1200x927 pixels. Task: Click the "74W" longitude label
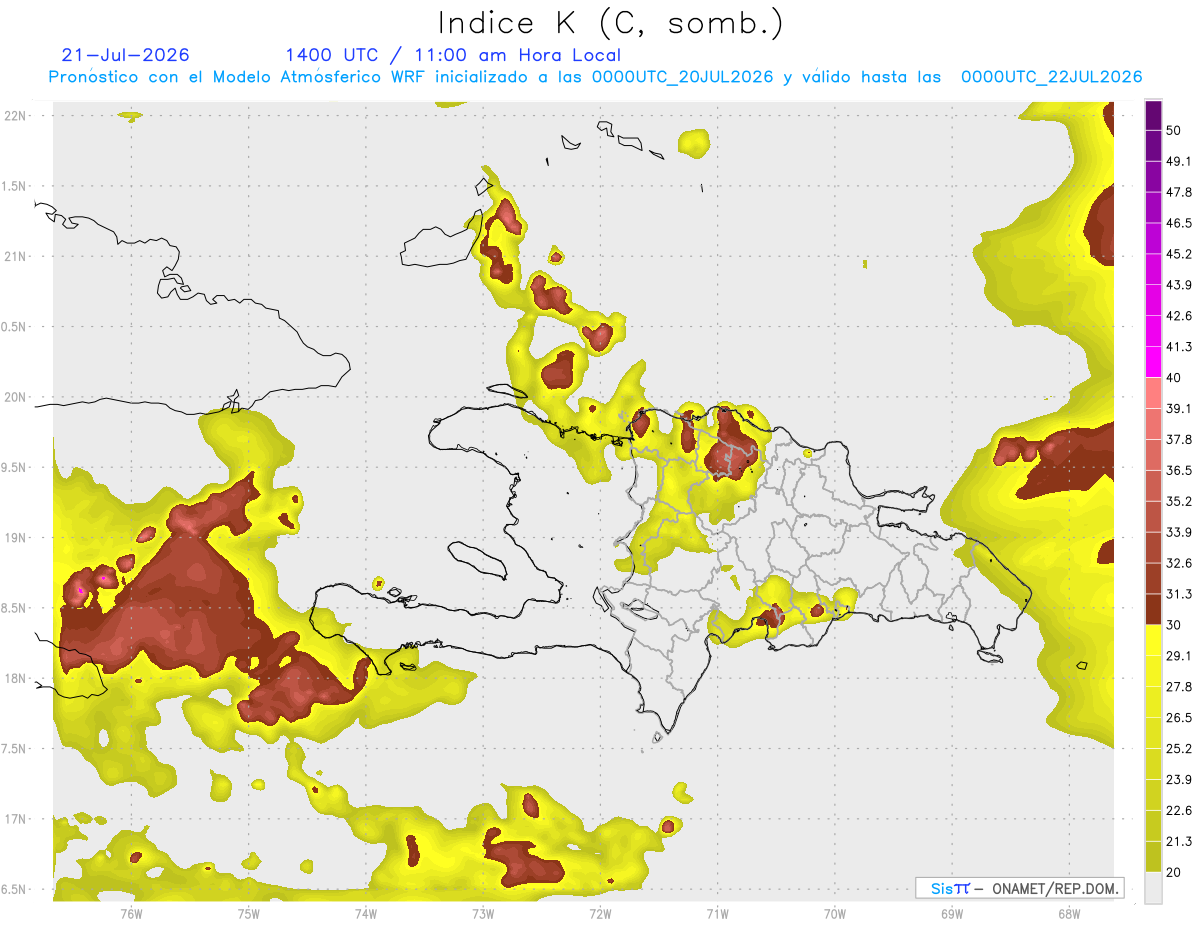pyautogui.click(x=365, y=913)
